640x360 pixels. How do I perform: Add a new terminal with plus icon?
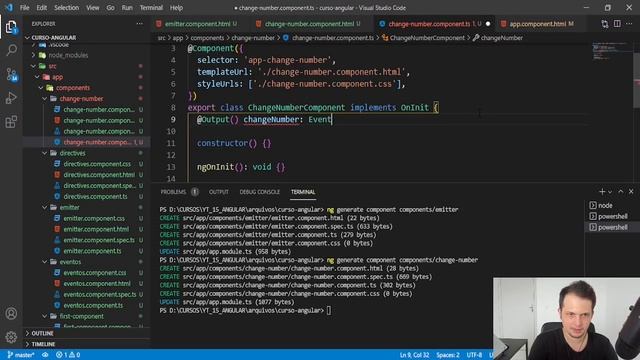[602, 191]
